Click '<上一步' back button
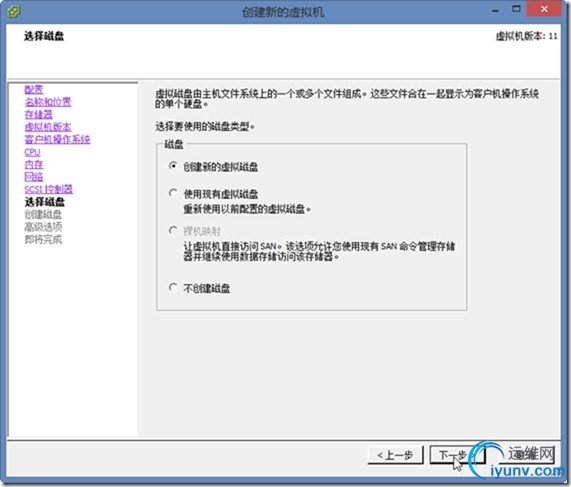The width and height of the screenshot is (571, 487). tap(395, 455)
